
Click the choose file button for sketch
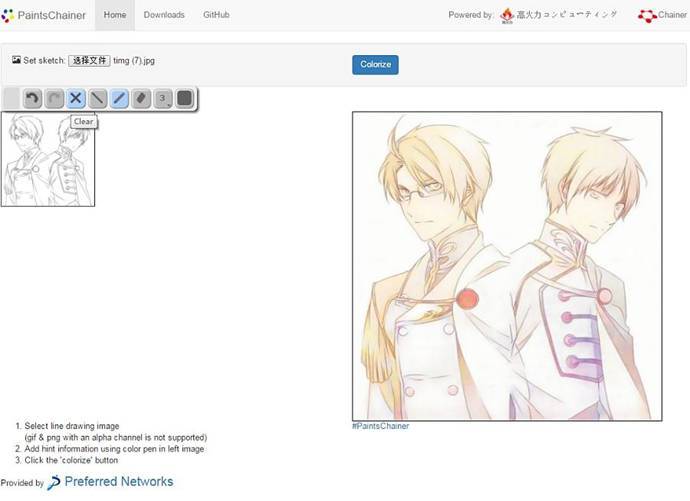click(89, 61)
